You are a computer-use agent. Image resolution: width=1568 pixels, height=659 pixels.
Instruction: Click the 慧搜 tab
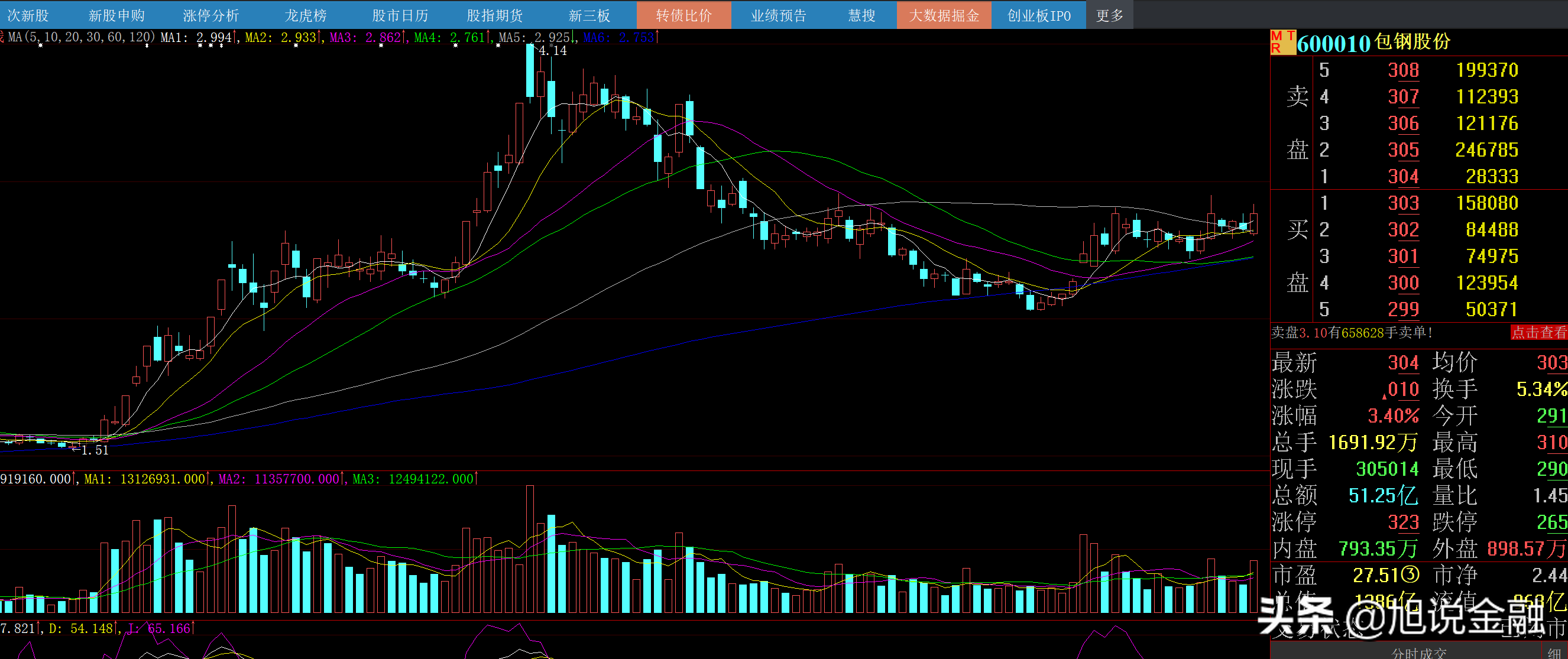[861, 15]
